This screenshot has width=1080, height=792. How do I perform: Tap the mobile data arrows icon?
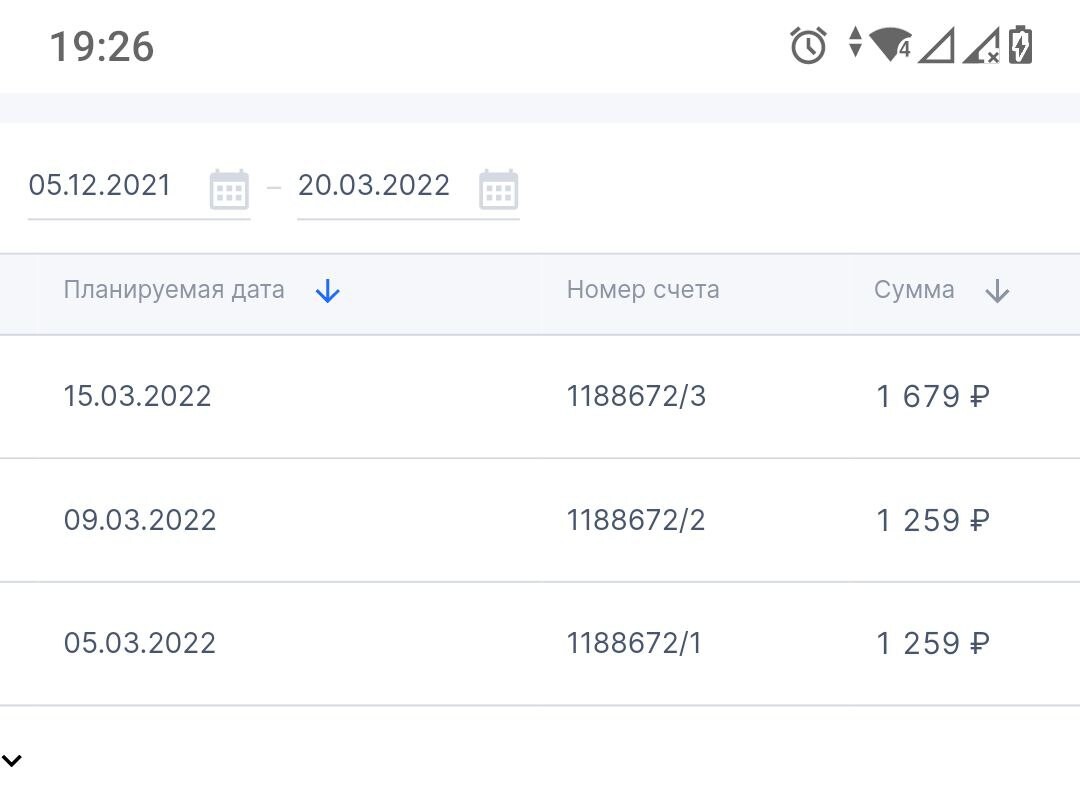(x=854, y=43)
